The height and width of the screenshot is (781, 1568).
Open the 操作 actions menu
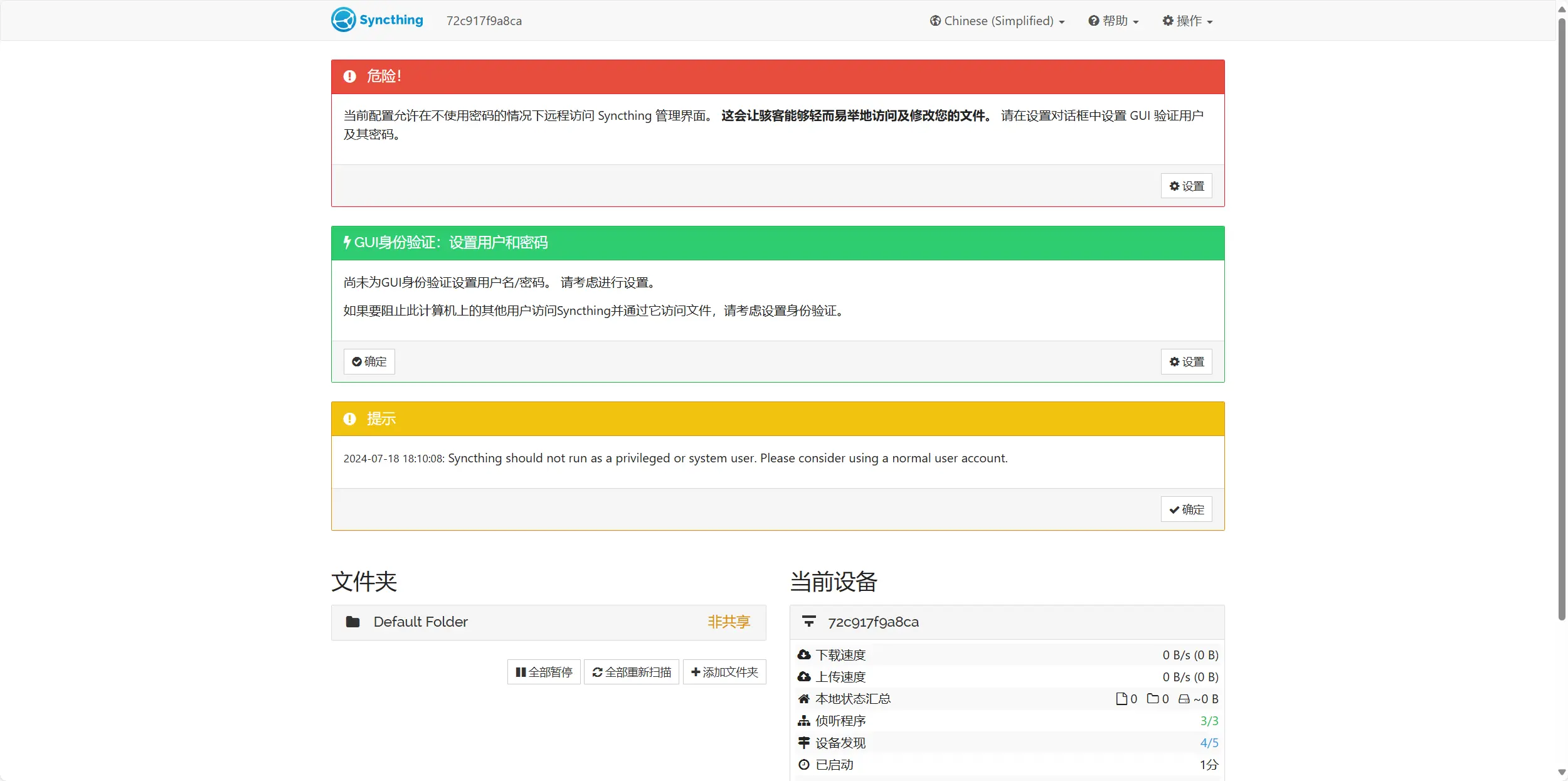click(1187, 21)
